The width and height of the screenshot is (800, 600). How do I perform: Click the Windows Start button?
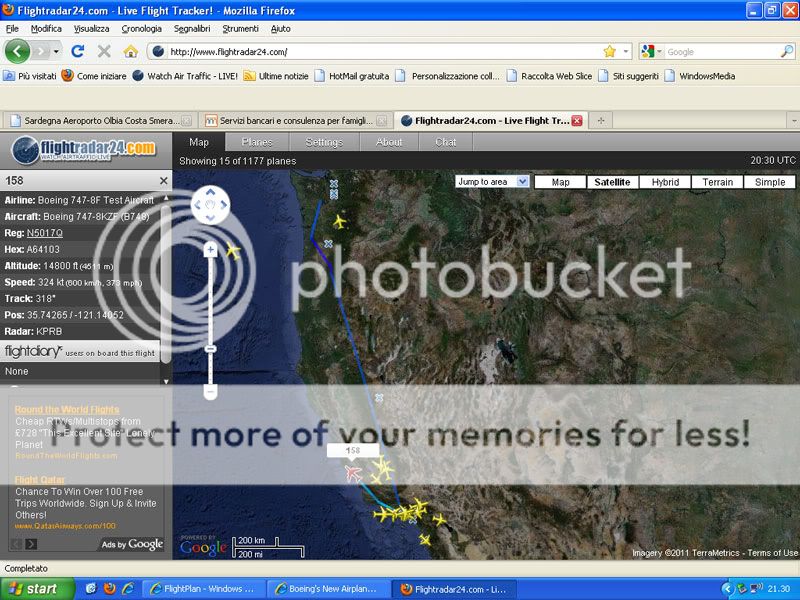36,589
